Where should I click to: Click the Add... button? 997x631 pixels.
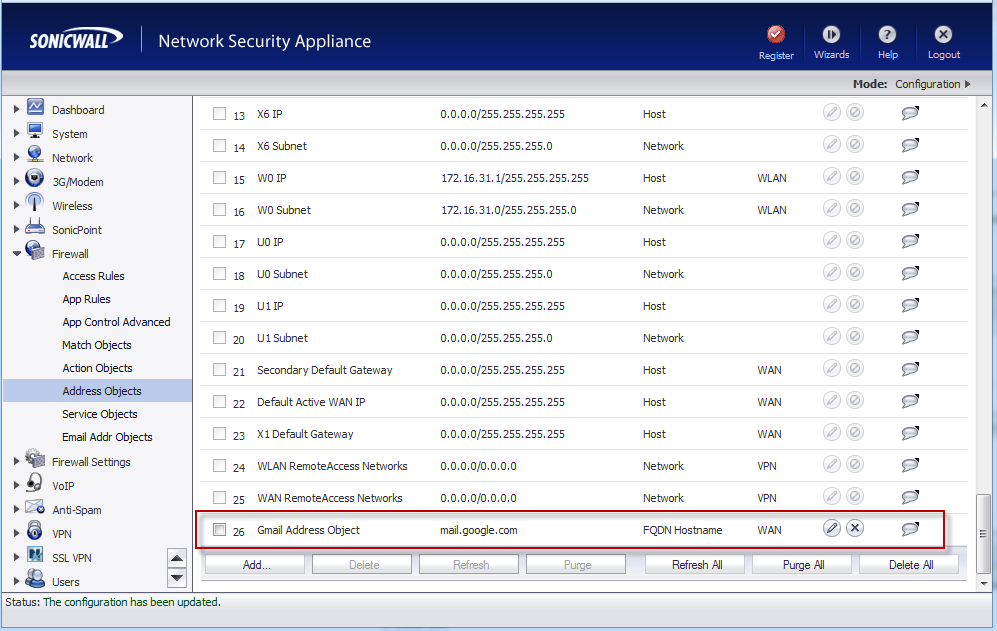pyautogui.click(x=255, y=564)
